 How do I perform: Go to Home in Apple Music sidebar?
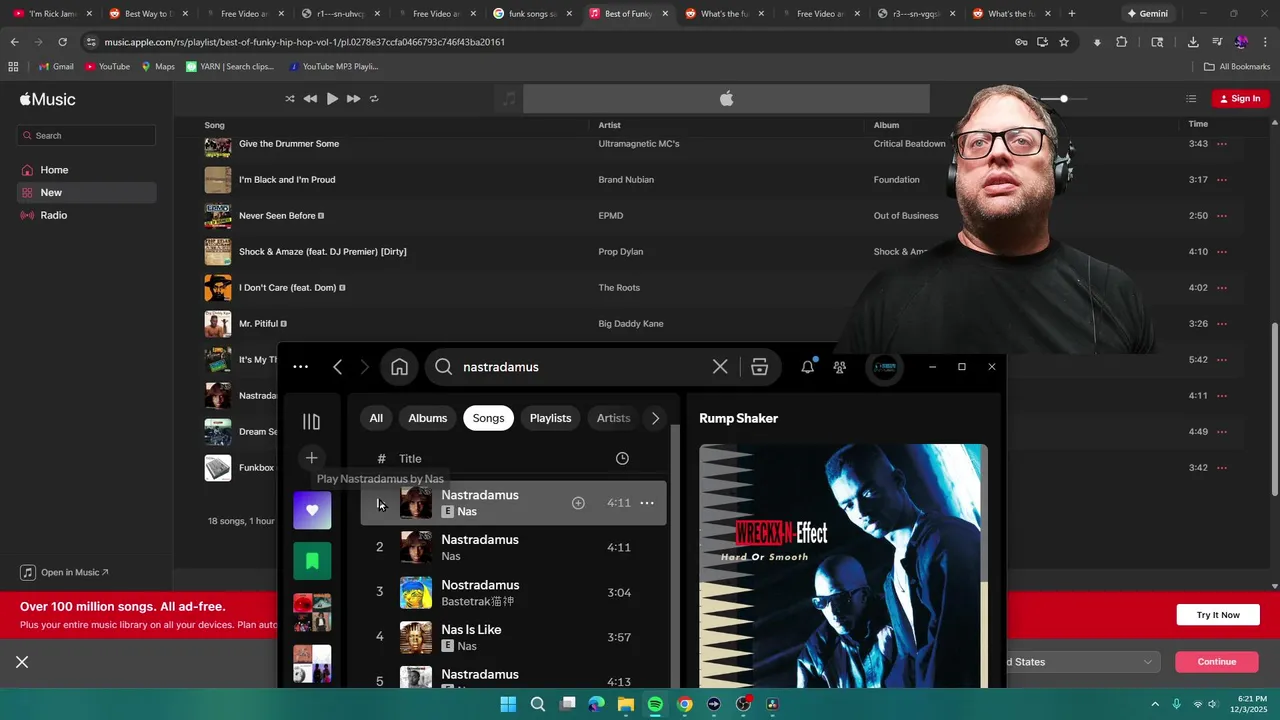(x=54, y=170)
